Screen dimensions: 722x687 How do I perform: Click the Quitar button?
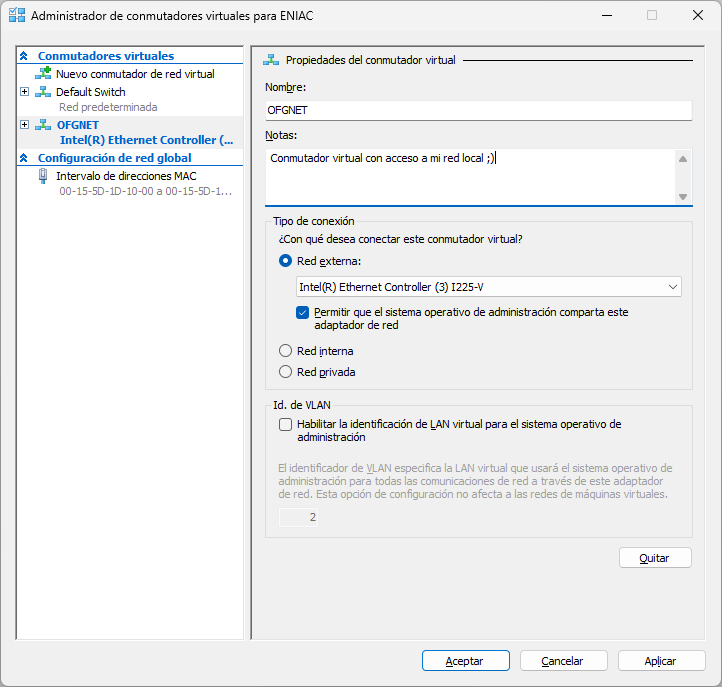[x=655, y=558]
